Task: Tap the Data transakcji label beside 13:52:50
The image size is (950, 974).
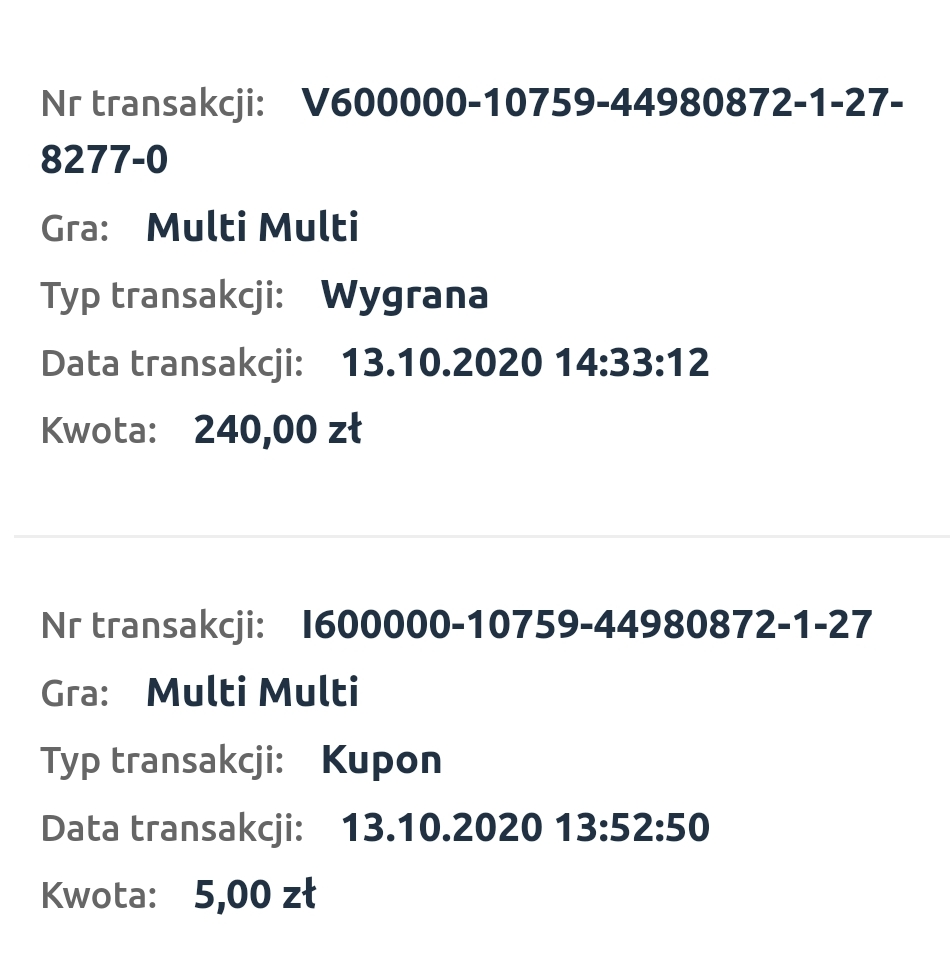Action: point(172,829)
